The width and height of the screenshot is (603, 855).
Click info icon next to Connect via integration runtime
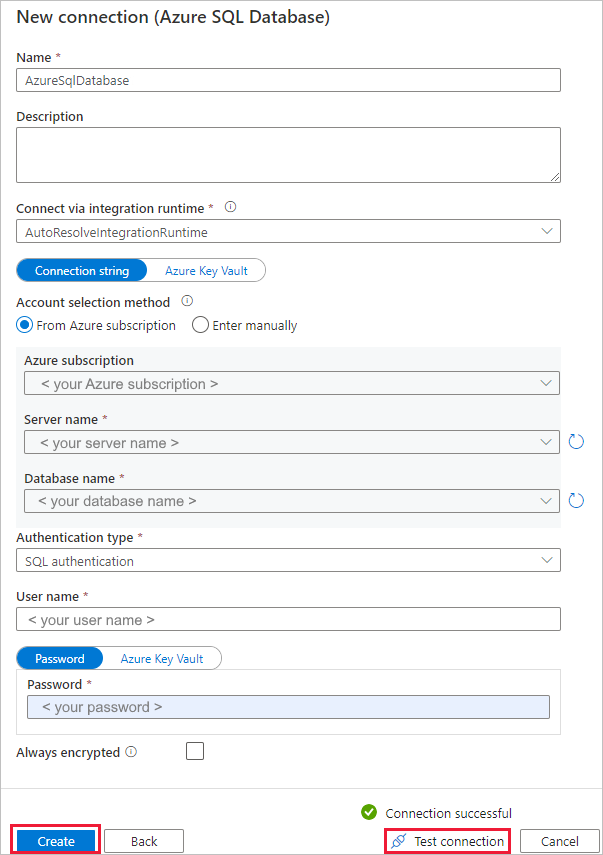(x=230, y=207)
